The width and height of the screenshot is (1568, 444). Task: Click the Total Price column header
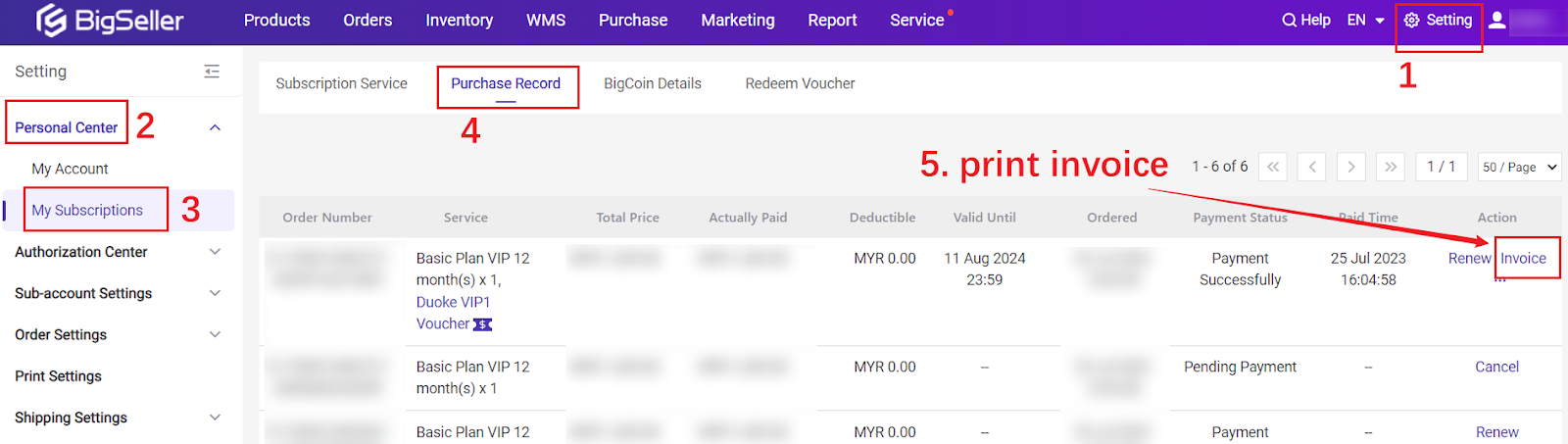[x=627, y=218]
